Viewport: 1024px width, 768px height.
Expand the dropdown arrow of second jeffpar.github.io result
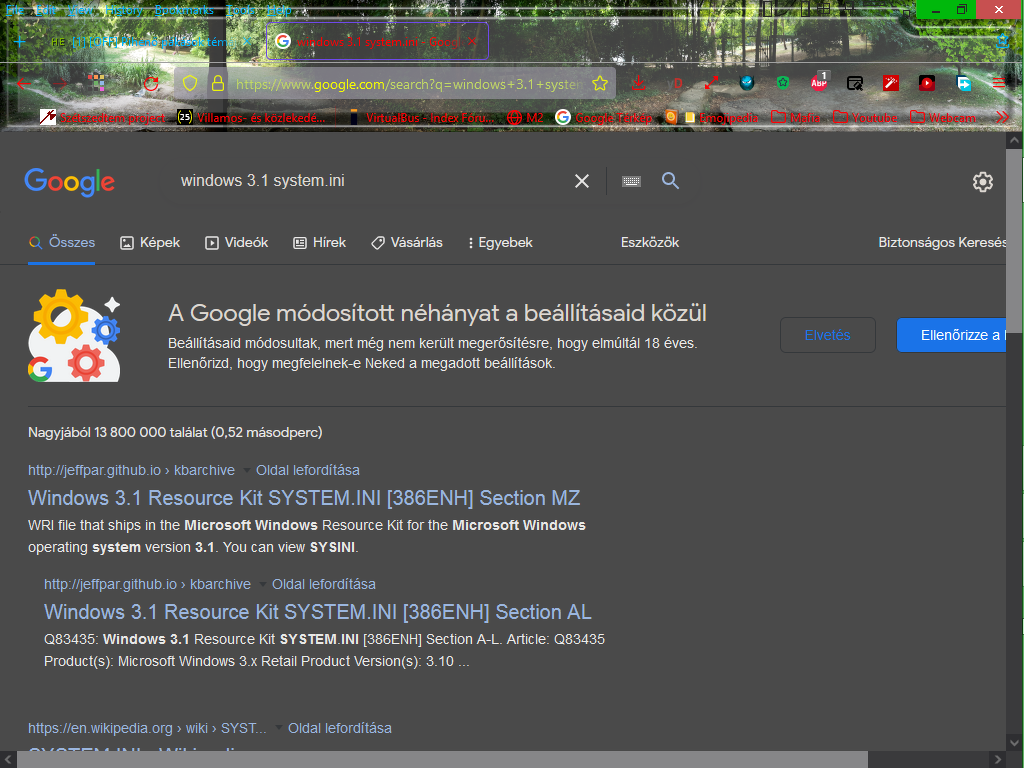pos(263,584)
